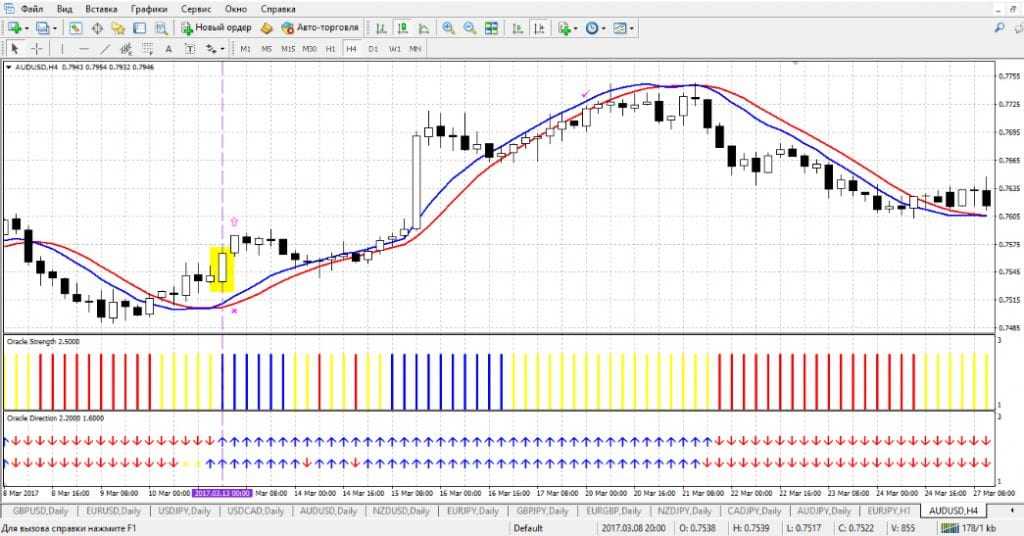Image resolution: width=1024 pixels, height=536 pixels.
Task: Toggle the Auto Scroll chart button
Action: [516, 28]
